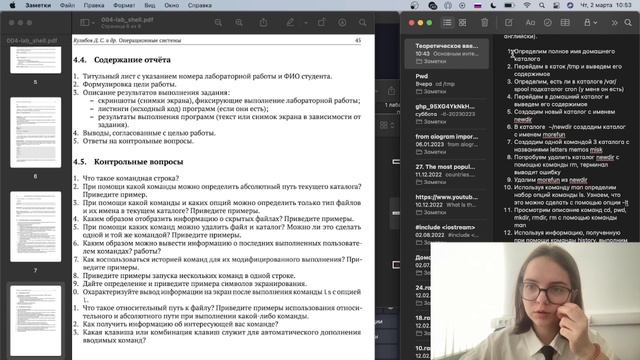
Task: Zoom in on Preview PDF window
Action: pos(239,23)
